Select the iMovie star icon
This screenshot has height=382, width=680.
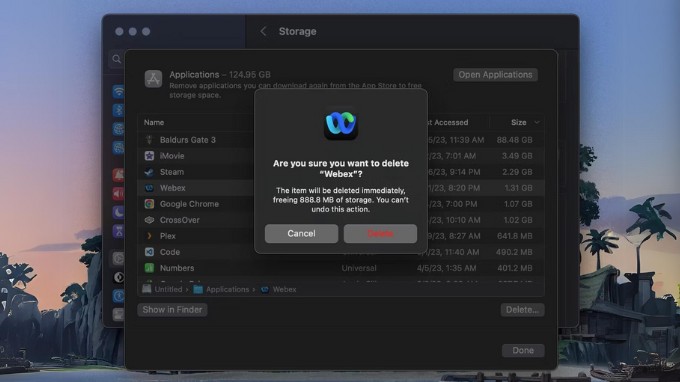pyautogui.click(x=149, y=156)
